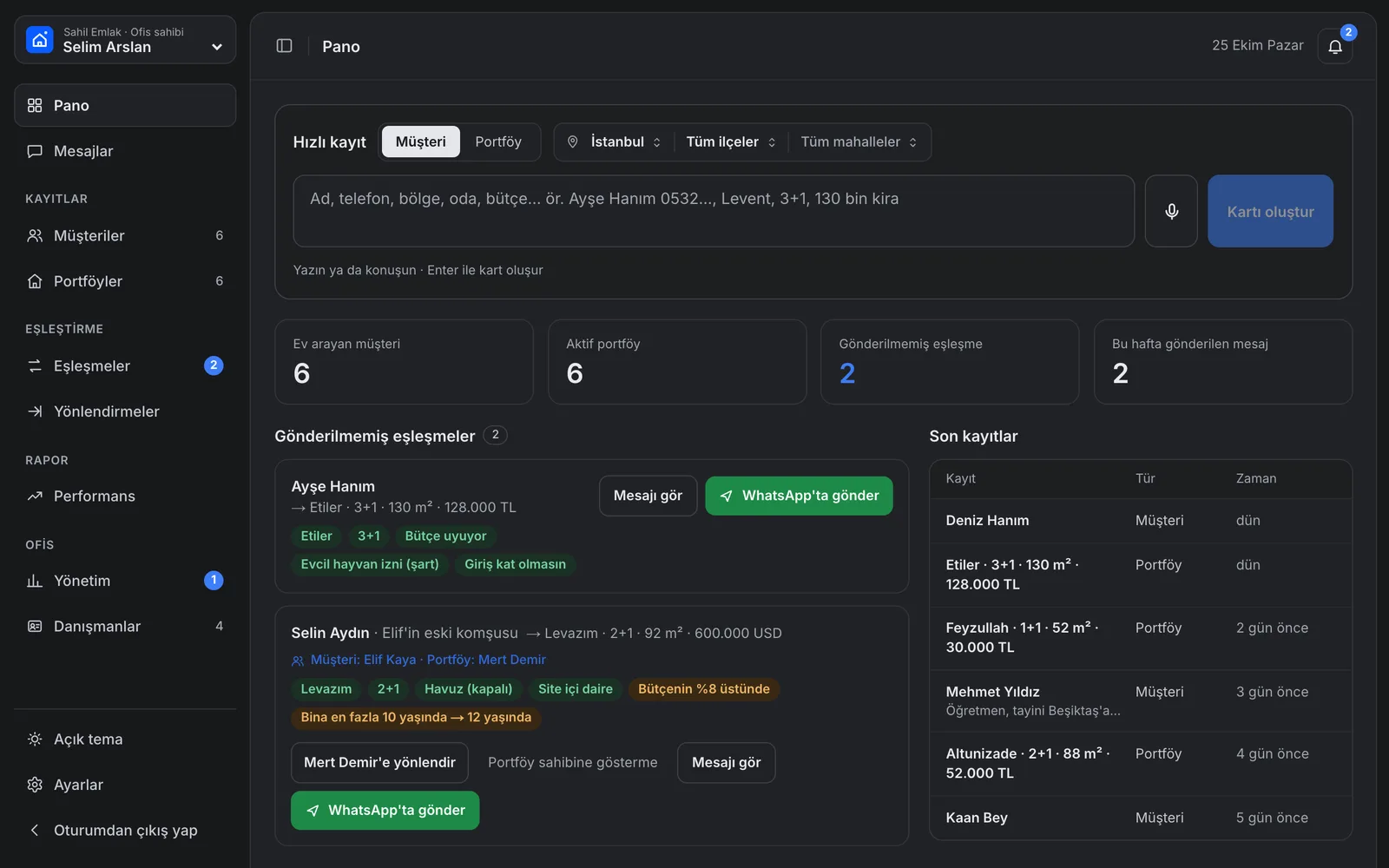This screenshot has width=1389, height=868.
Task: Send Selin Aydın match via WhatsApp
Action: pos(385,810)
